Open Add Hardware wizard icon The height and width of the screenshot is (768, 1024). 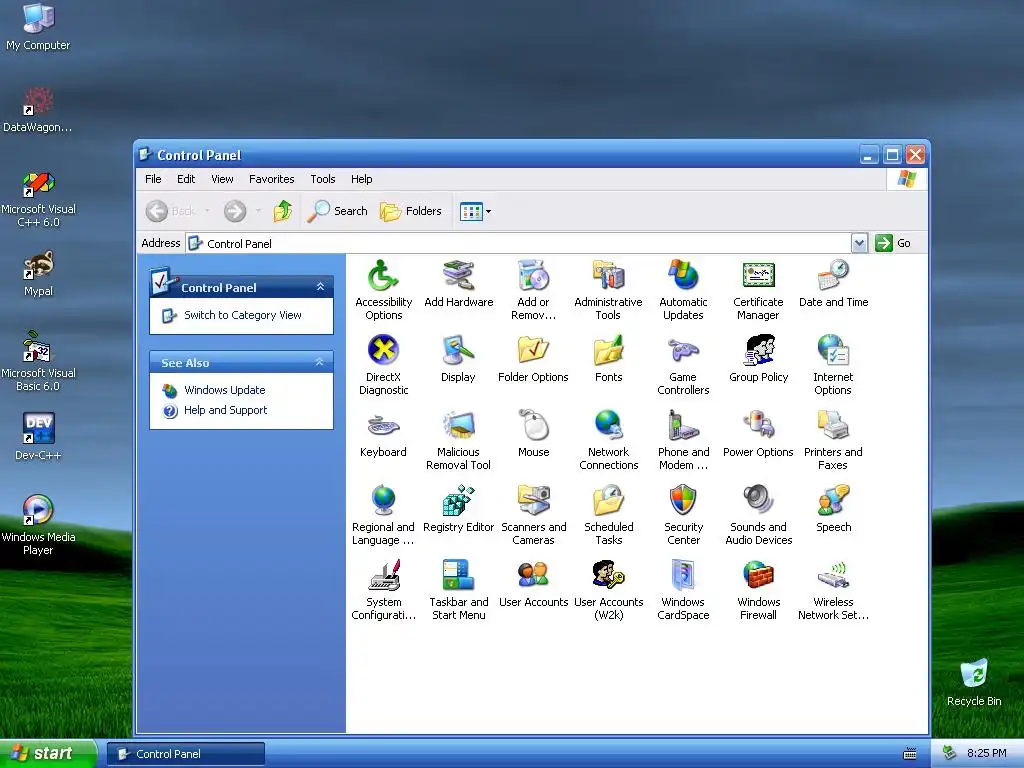[458, 276]
